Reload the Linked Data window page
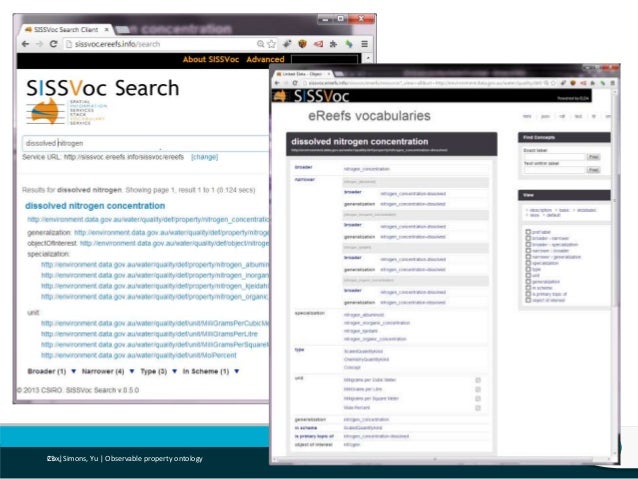The height and width of the screenshot is (479, 638). pyautogui.click(x=295, y=83)
